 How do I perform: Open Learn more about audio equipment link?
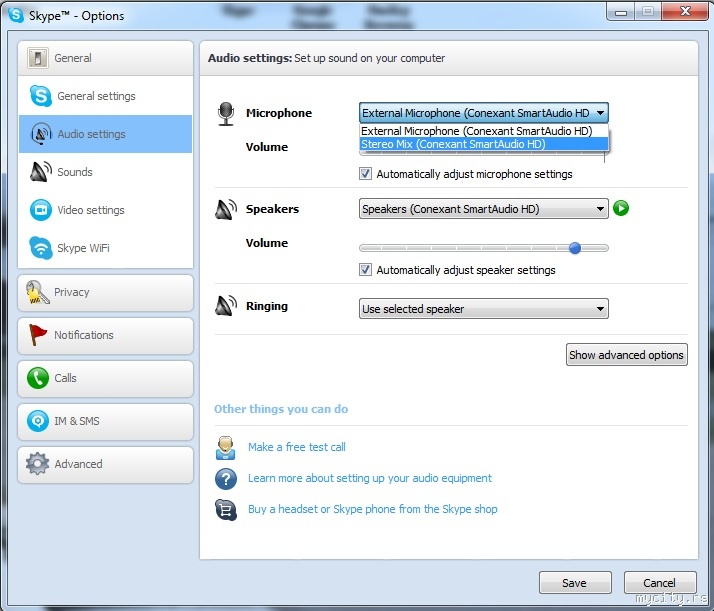pyautogui.click(x=370, y=478)
